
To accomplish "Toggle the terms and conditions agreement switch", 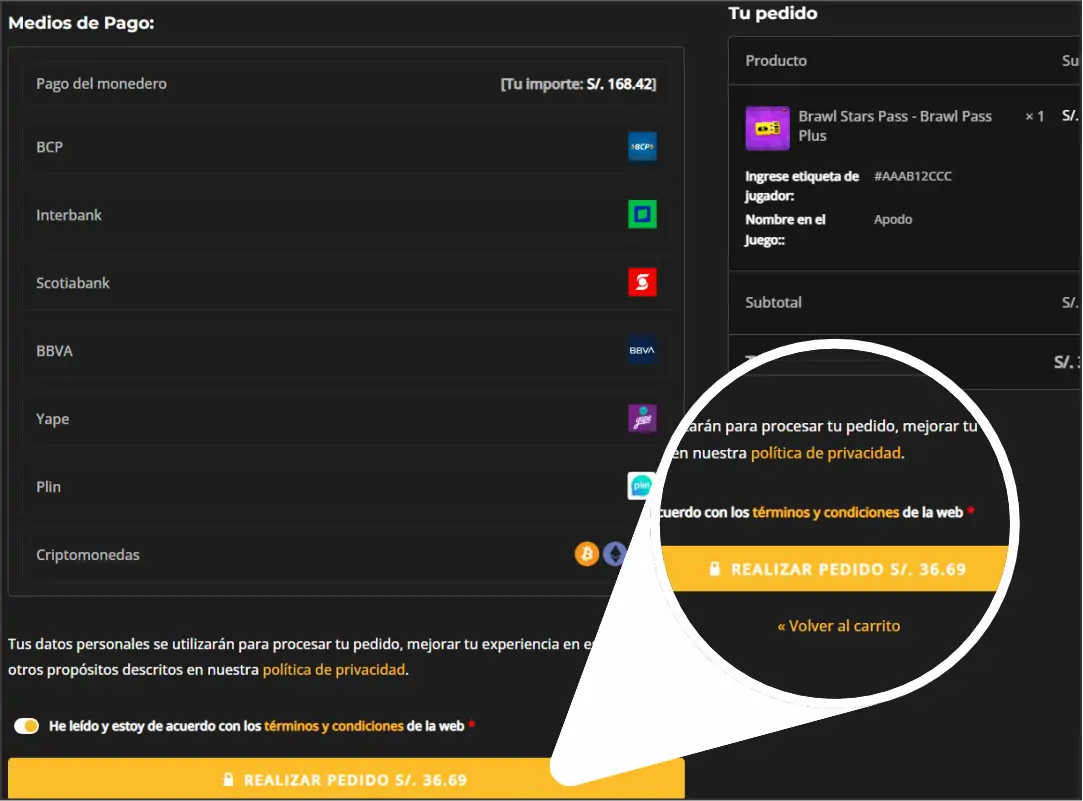I will click(x=27, y=726).
